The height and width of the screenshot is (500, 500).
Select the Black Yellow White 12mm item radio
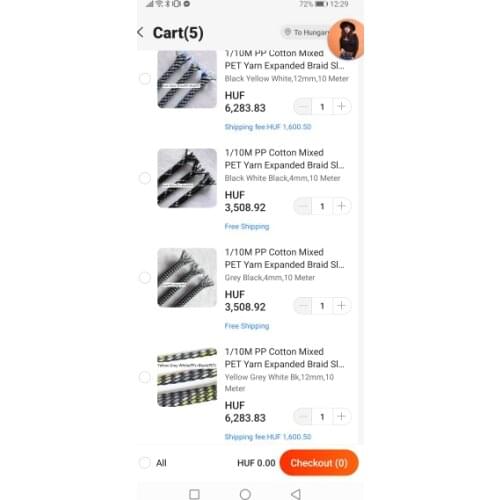[x=145, y=79]
